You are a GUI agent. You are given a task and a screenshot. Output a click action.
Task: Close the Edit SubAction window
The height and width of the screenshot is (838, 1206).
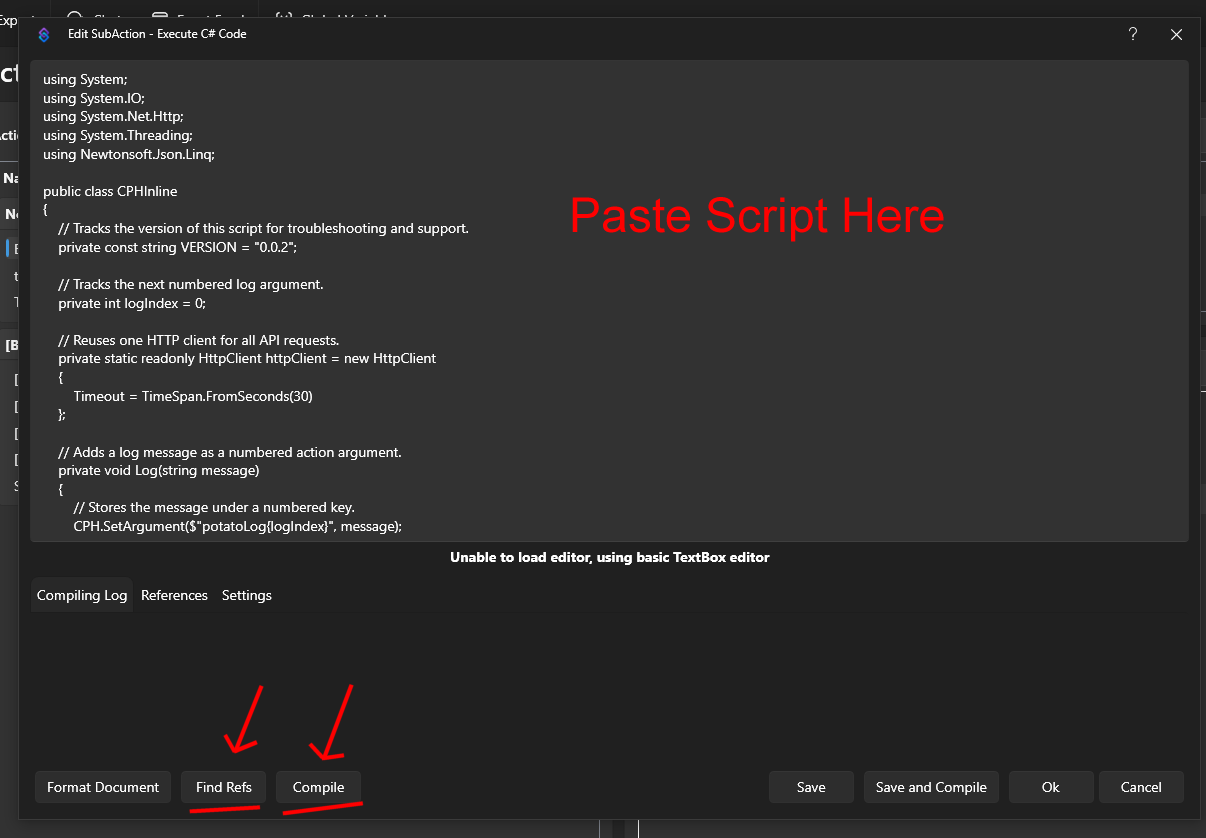[1176, 34]
